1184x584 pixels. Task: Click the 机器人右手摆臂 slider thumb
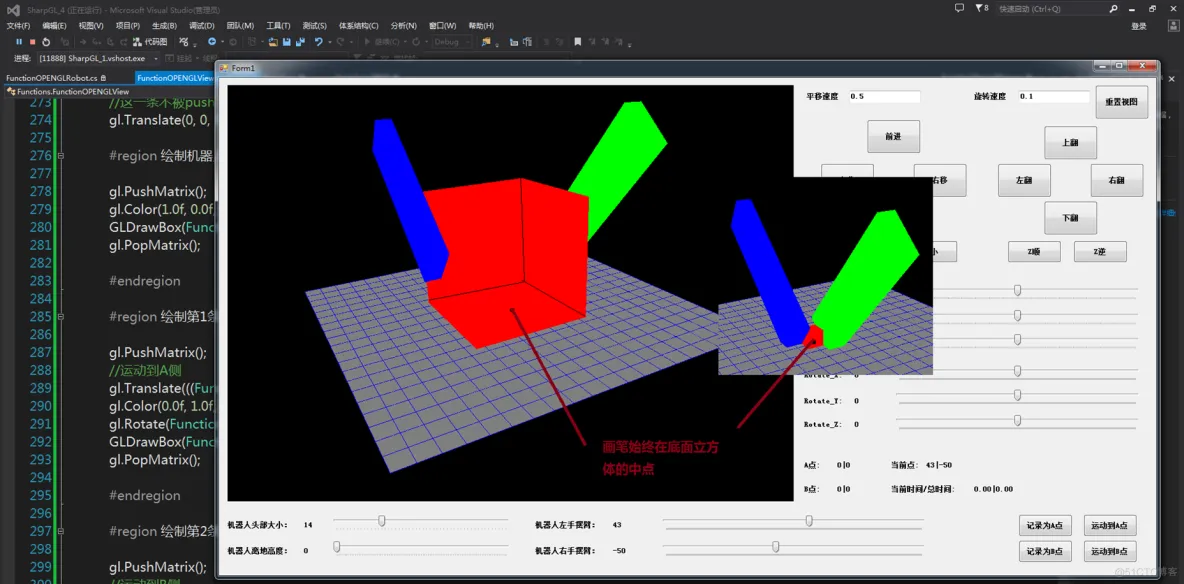[775, 546]
